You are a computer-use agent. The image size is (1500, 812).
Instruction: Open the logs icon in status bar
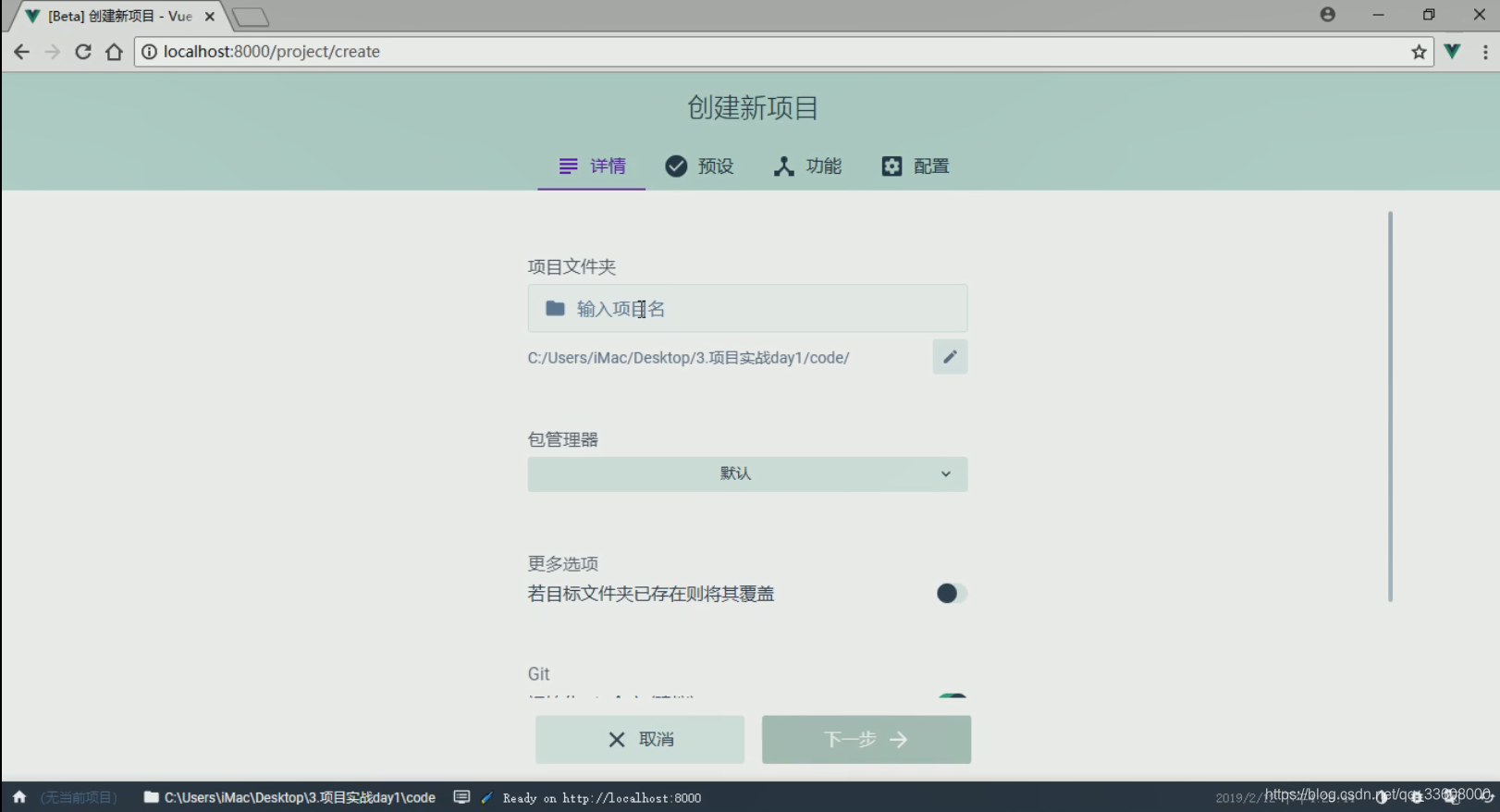pos(461,797)
